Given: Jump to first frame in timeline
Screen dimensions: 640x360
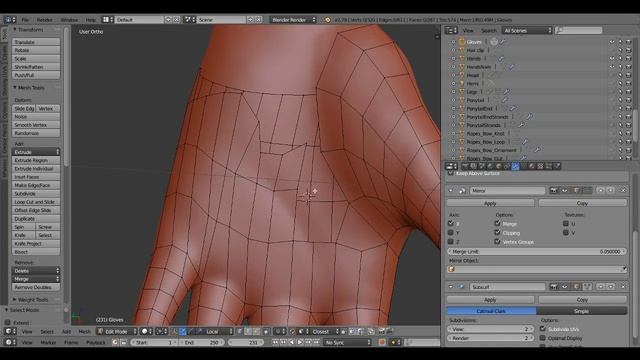Looking at the screenshot, I should pyautogui.click(x=276, y=342).
